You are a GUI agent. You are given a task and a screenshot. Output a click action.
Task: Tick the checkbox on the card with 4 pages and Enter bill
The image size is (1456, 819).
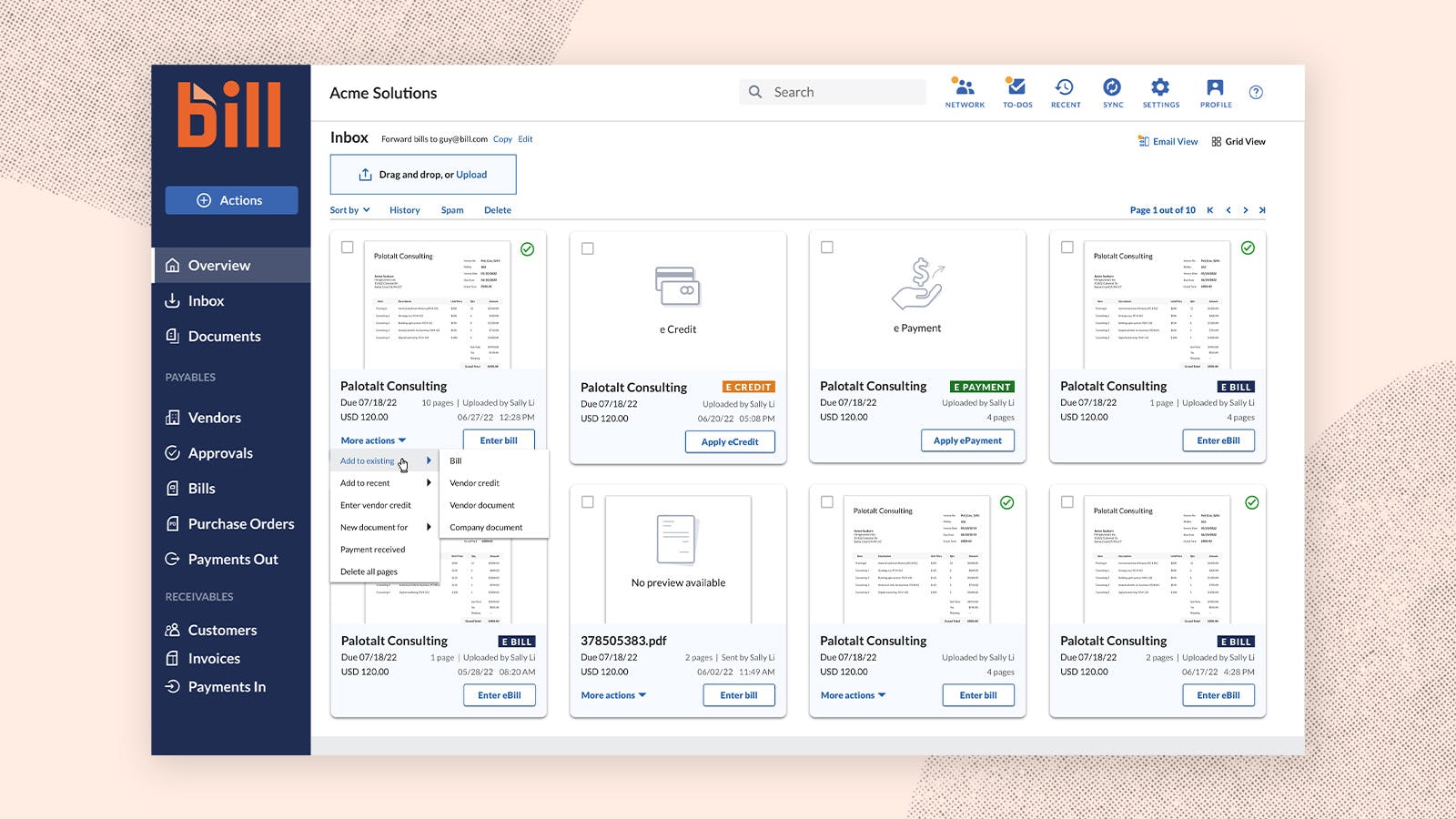click(x=826, y=502)
